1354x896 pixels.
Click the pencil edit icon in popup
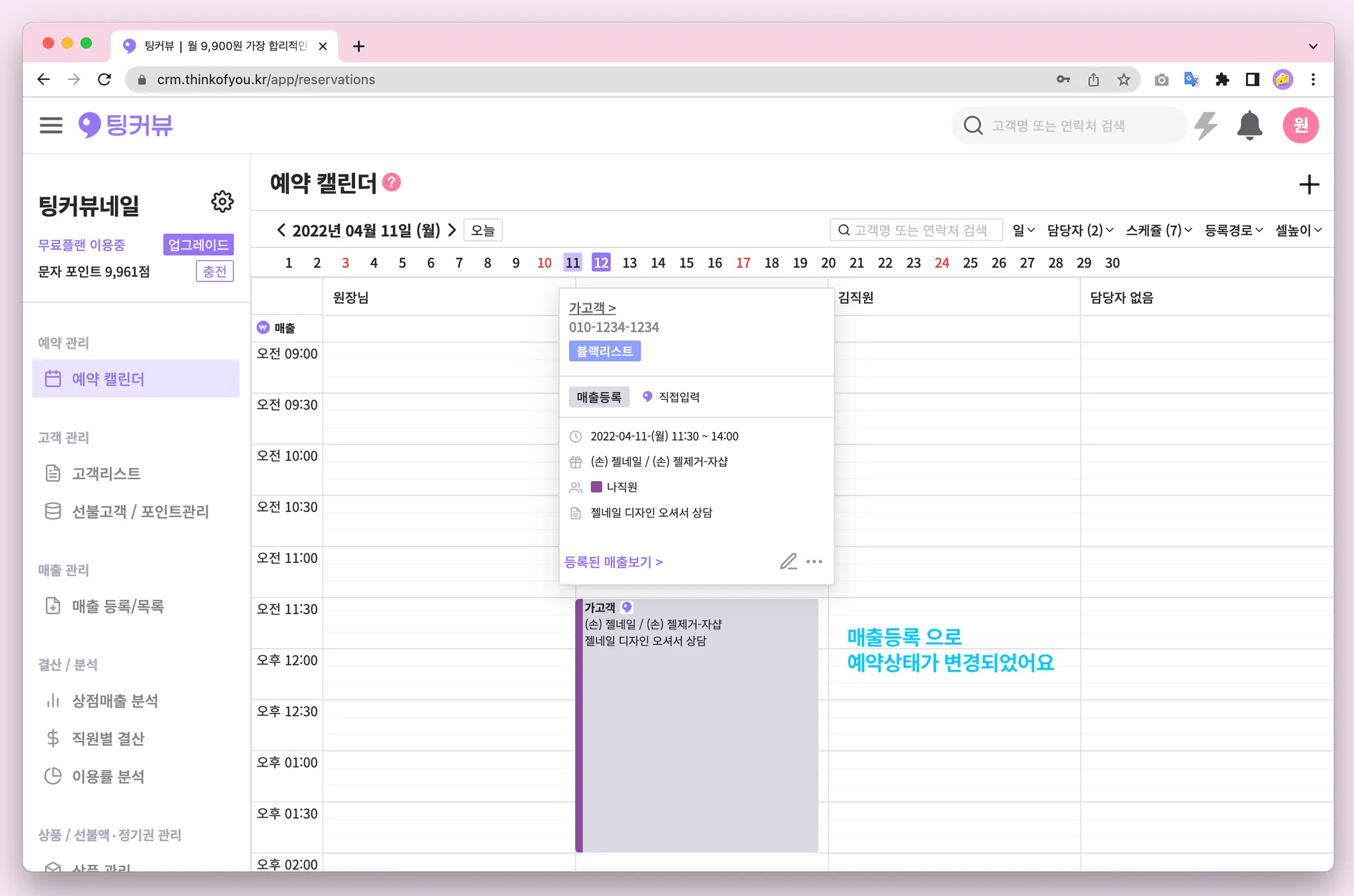(788, 562)
